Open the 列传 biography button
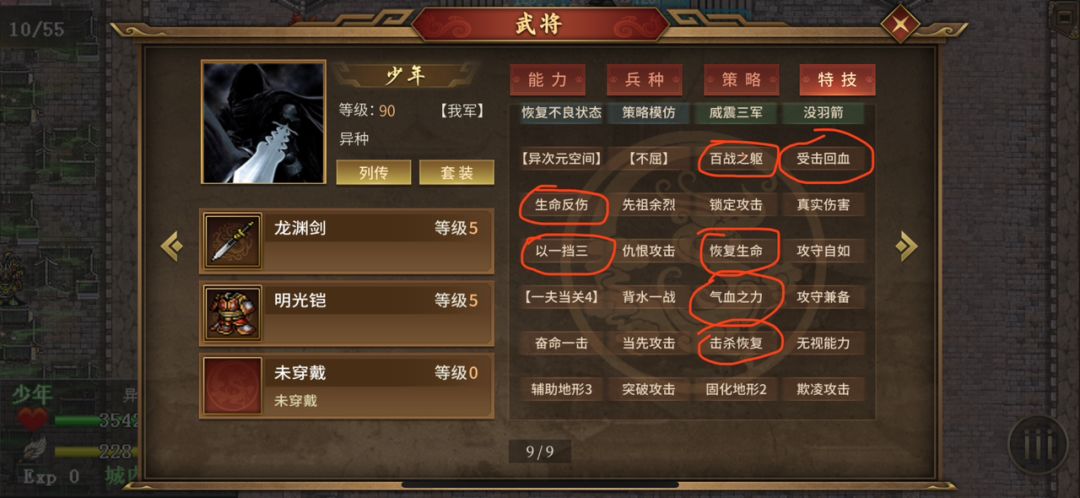 coord(374,172)
